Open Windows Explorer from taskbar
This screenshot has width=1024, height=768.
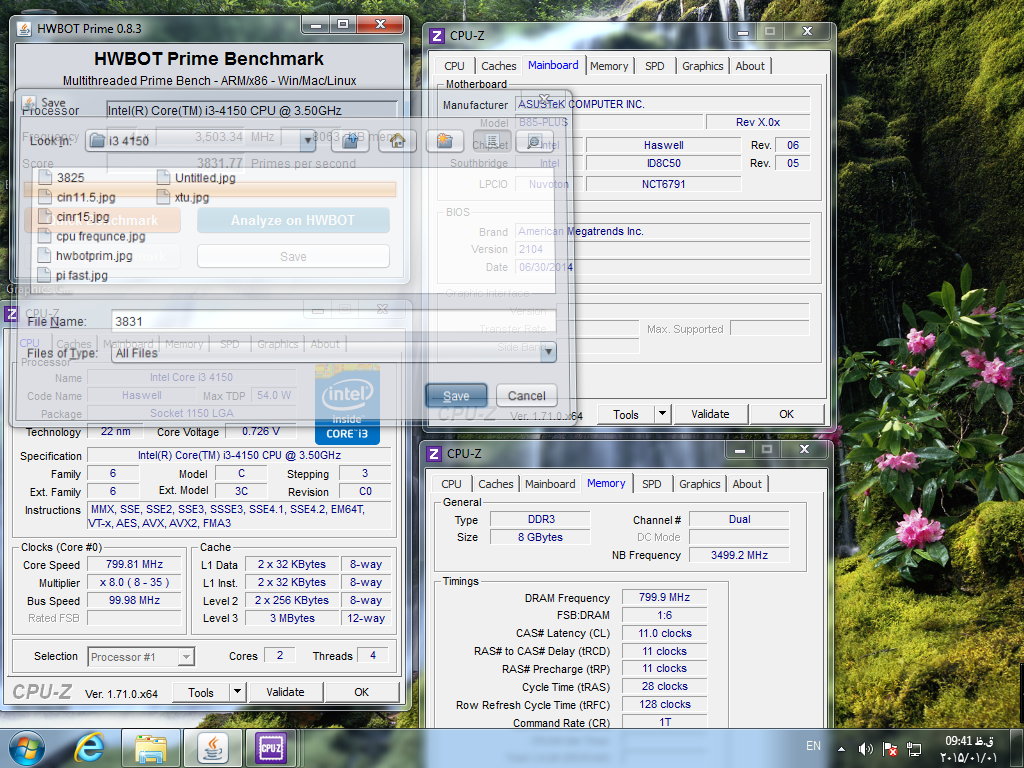(x=151, y=748)
